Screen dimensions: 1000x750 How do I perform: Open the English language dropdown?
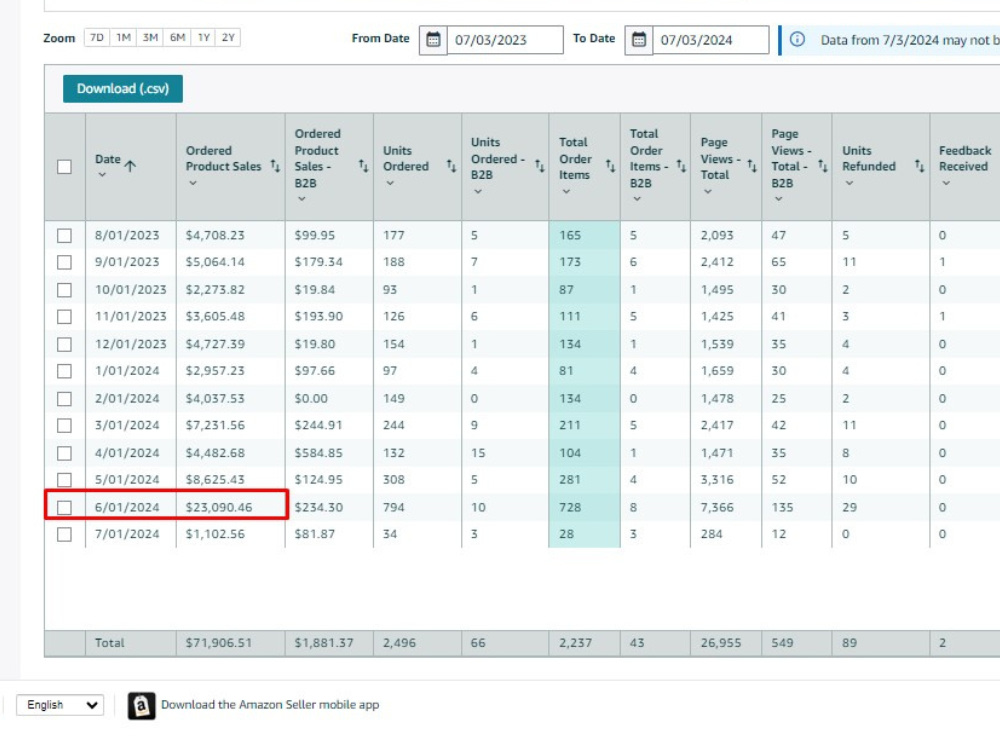(60, 705)
